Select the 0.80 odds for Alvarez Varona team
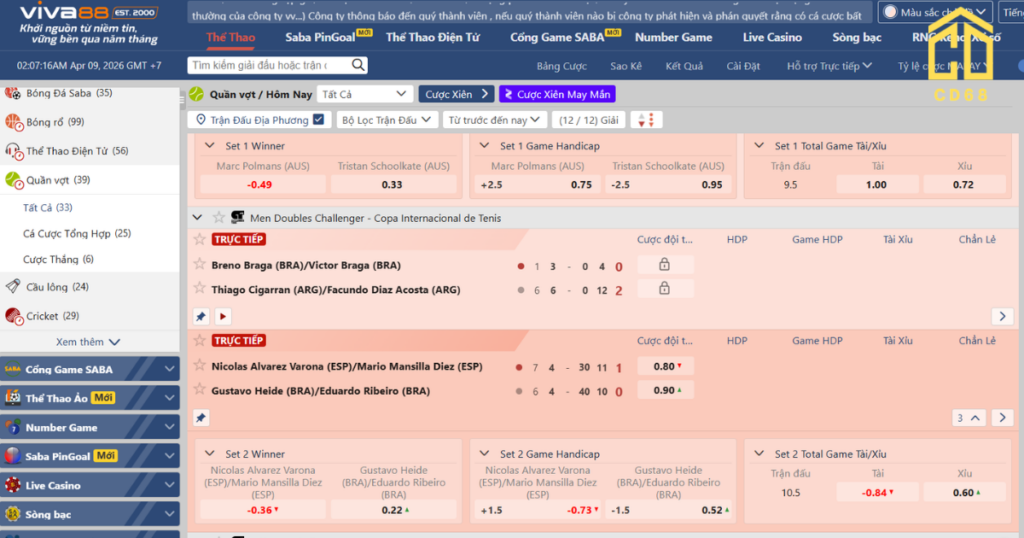Screen dimensions: 1024x538 664,366
